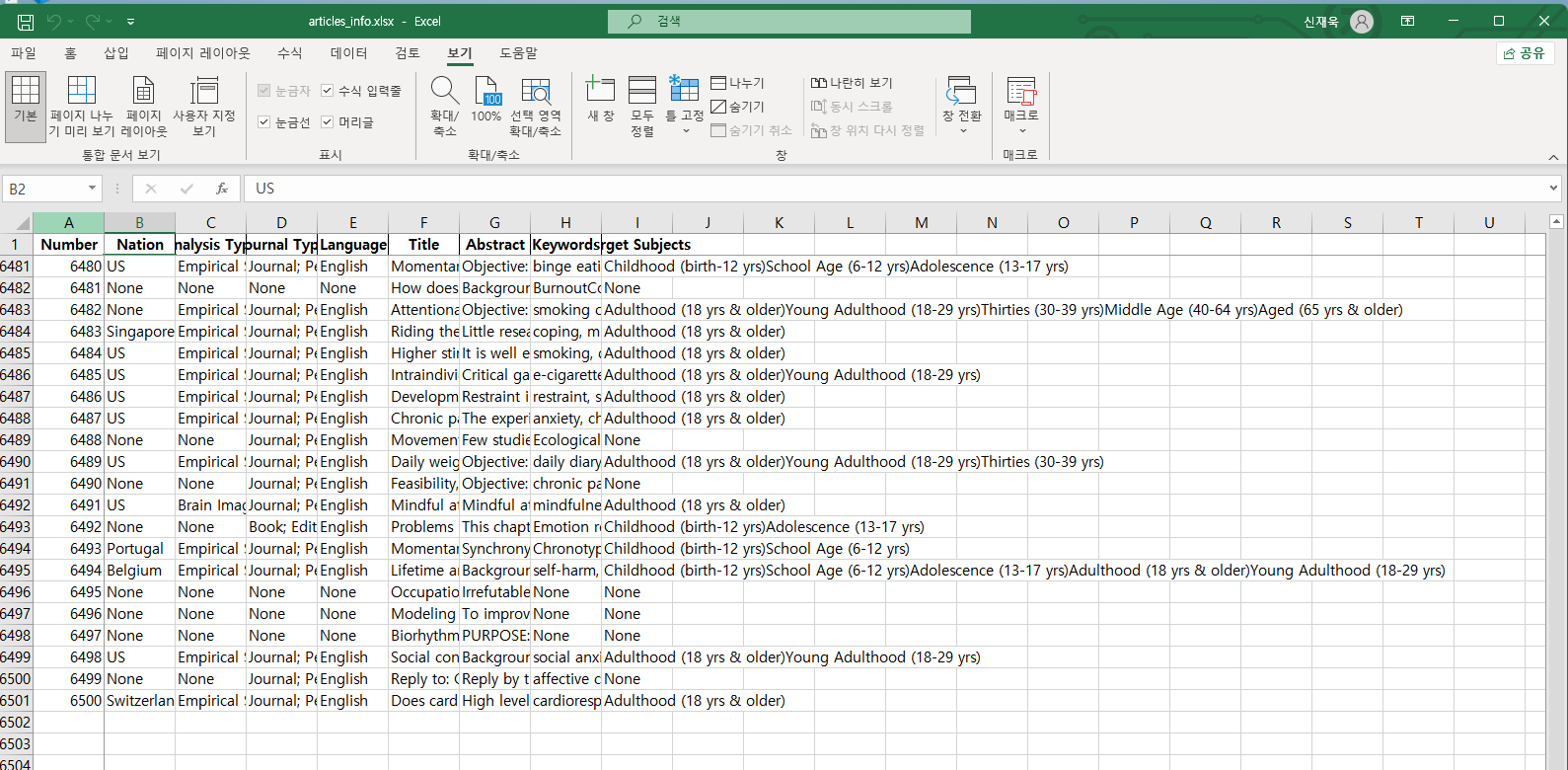
Task: Toggle the Headings (머리글) checkbox
Action: coord(328,122)
